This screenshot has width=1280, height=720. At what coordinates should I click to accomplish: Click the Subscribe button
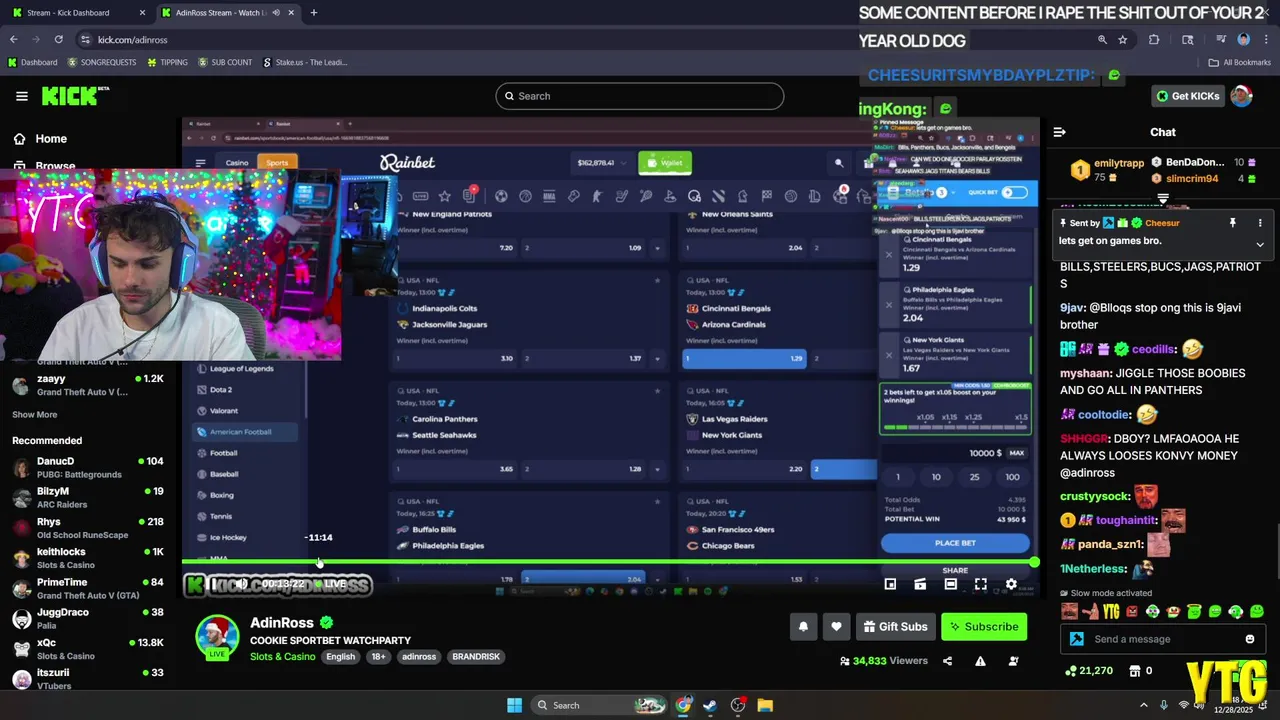pos(984,627)
